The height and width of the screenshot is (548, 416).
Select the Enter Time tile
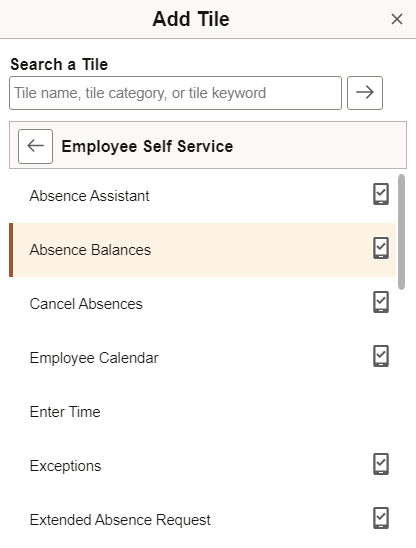[203, 412]
